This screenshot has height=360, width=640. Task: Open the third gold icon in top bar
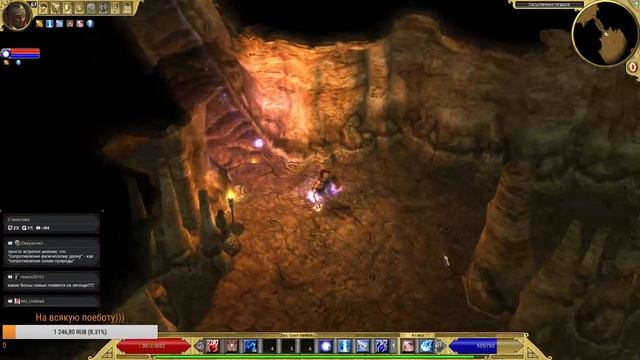point(67,8)
